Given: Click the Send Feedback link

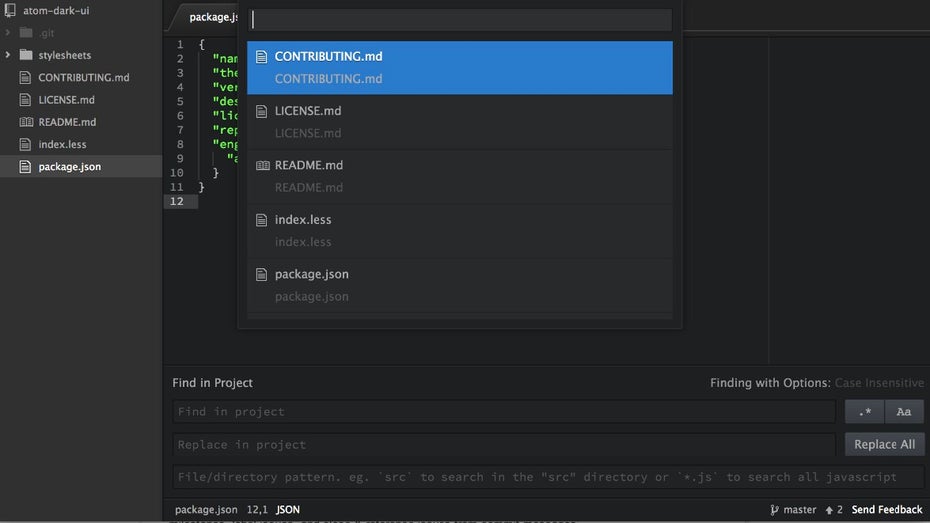Looking at the screenshot, I should [887, 510].
